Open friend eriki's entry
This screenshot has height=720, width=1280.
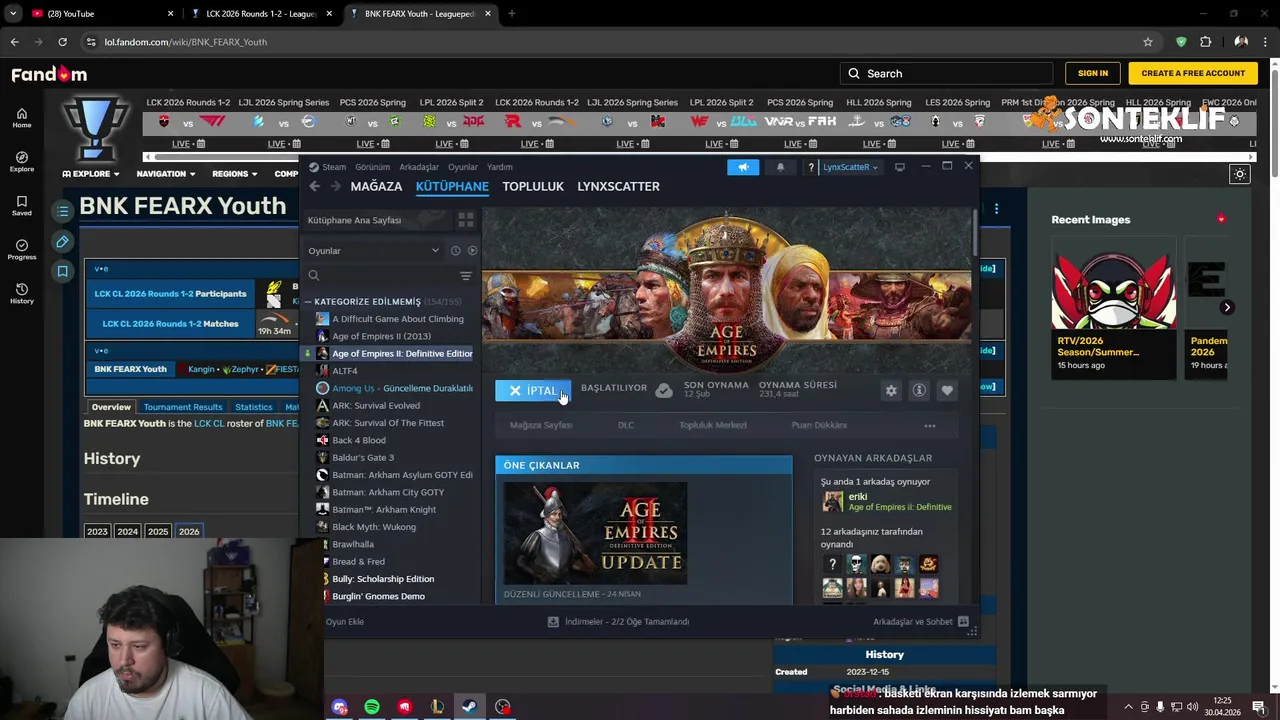point(886,501)
